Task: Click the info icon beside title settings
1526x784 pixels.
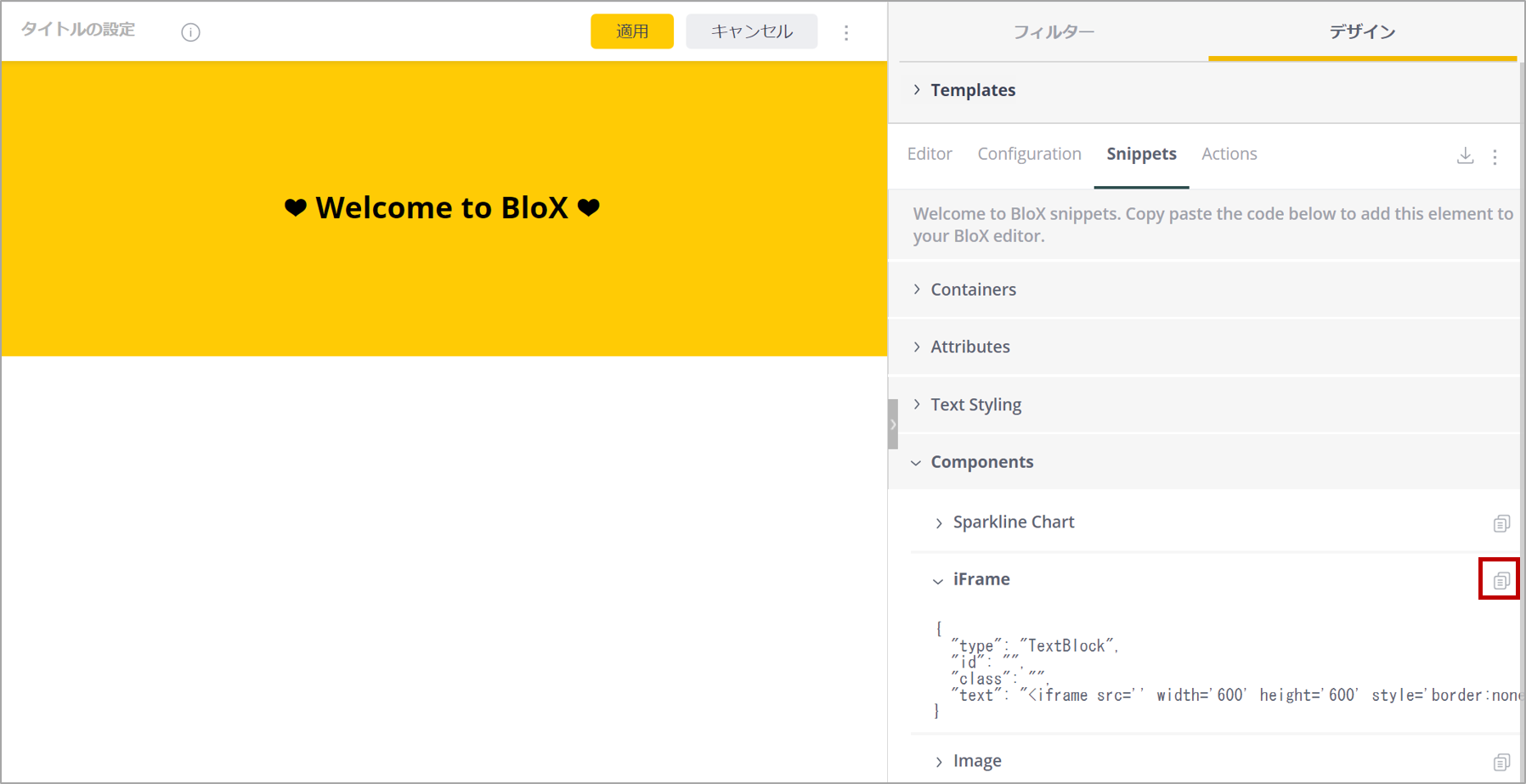Action: pos(190,32)
